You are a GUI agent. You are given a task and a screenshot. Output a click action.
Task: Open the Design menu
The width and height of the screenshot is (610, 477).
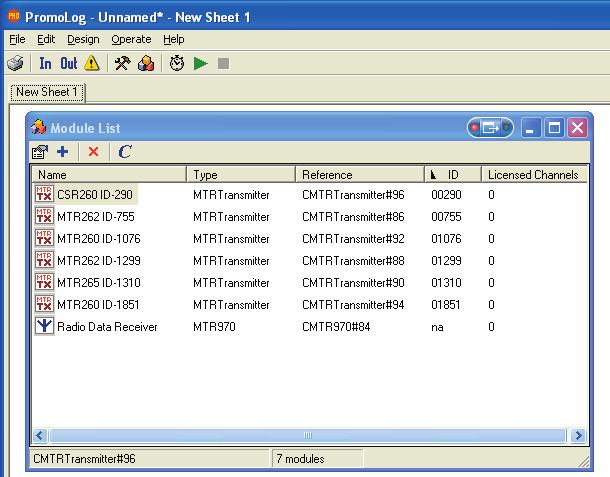point(83,39)
